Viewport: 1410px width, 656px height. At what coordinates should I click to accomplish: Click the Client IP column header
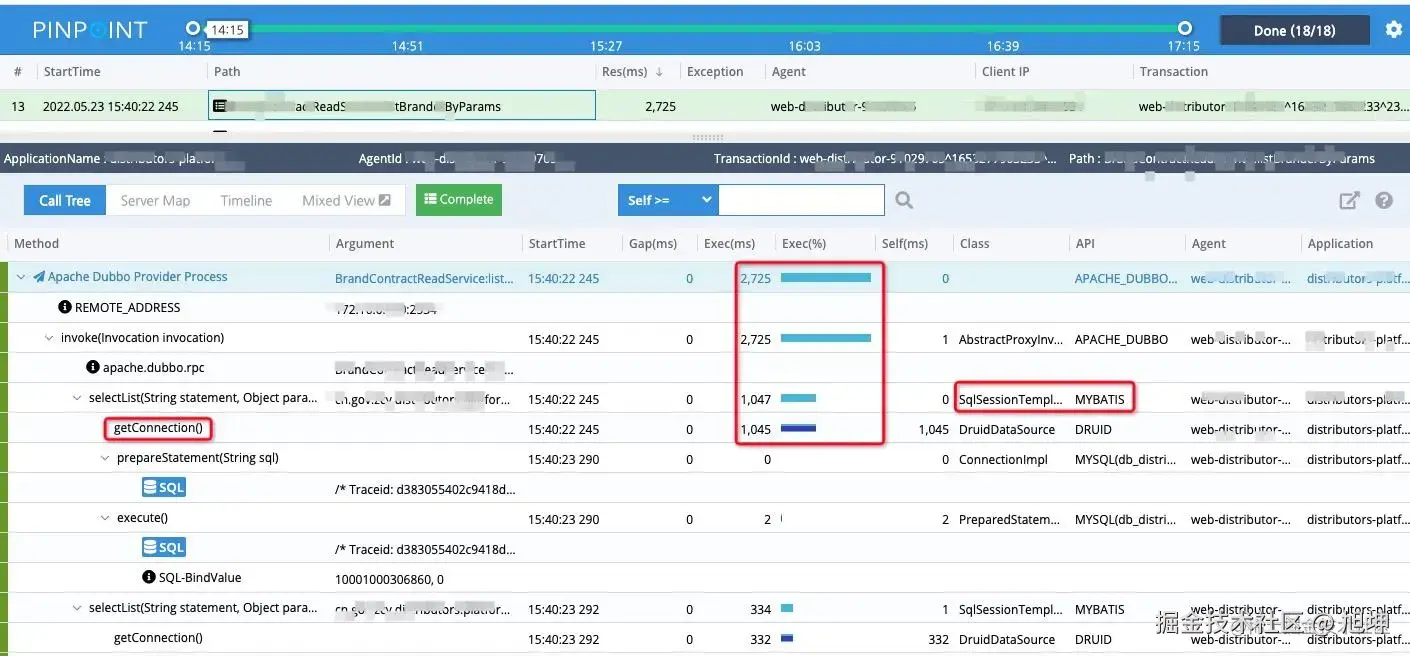click(1006, 72)
